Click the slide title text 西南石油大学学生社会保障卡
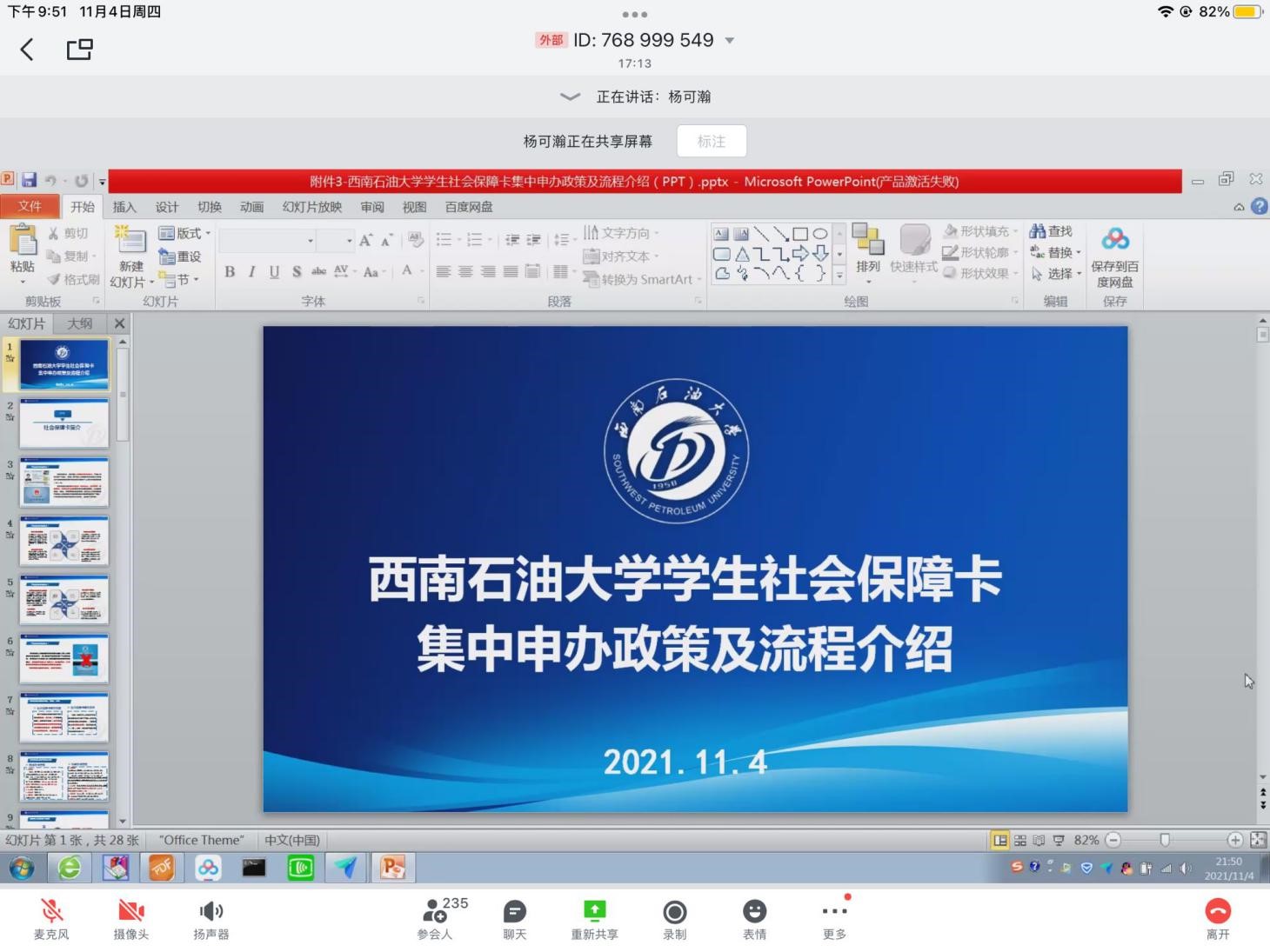The height and width of the screenshot is (952, 1270). click(x=685, y=580)
